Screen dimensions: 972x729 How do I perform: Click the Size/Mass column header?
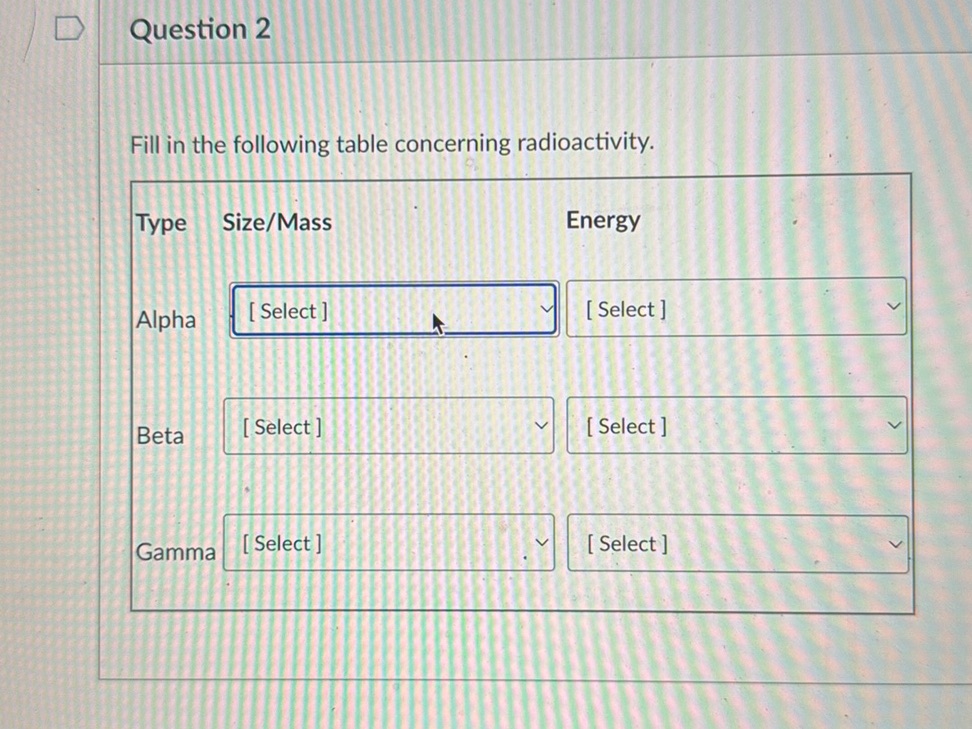click(276, 222)
